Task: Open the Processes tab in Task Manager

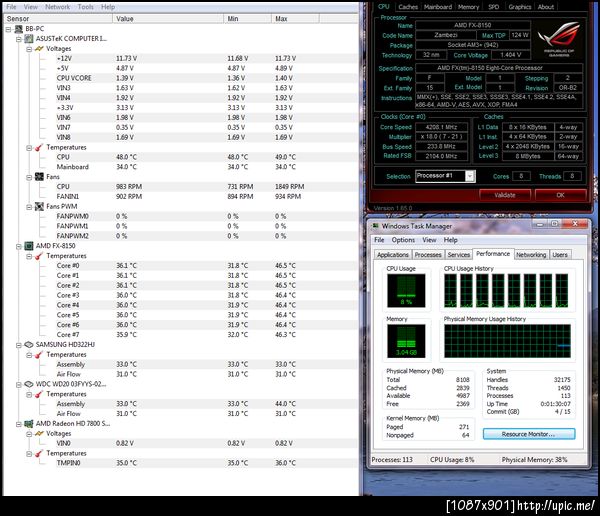Action: click(428, 255)
